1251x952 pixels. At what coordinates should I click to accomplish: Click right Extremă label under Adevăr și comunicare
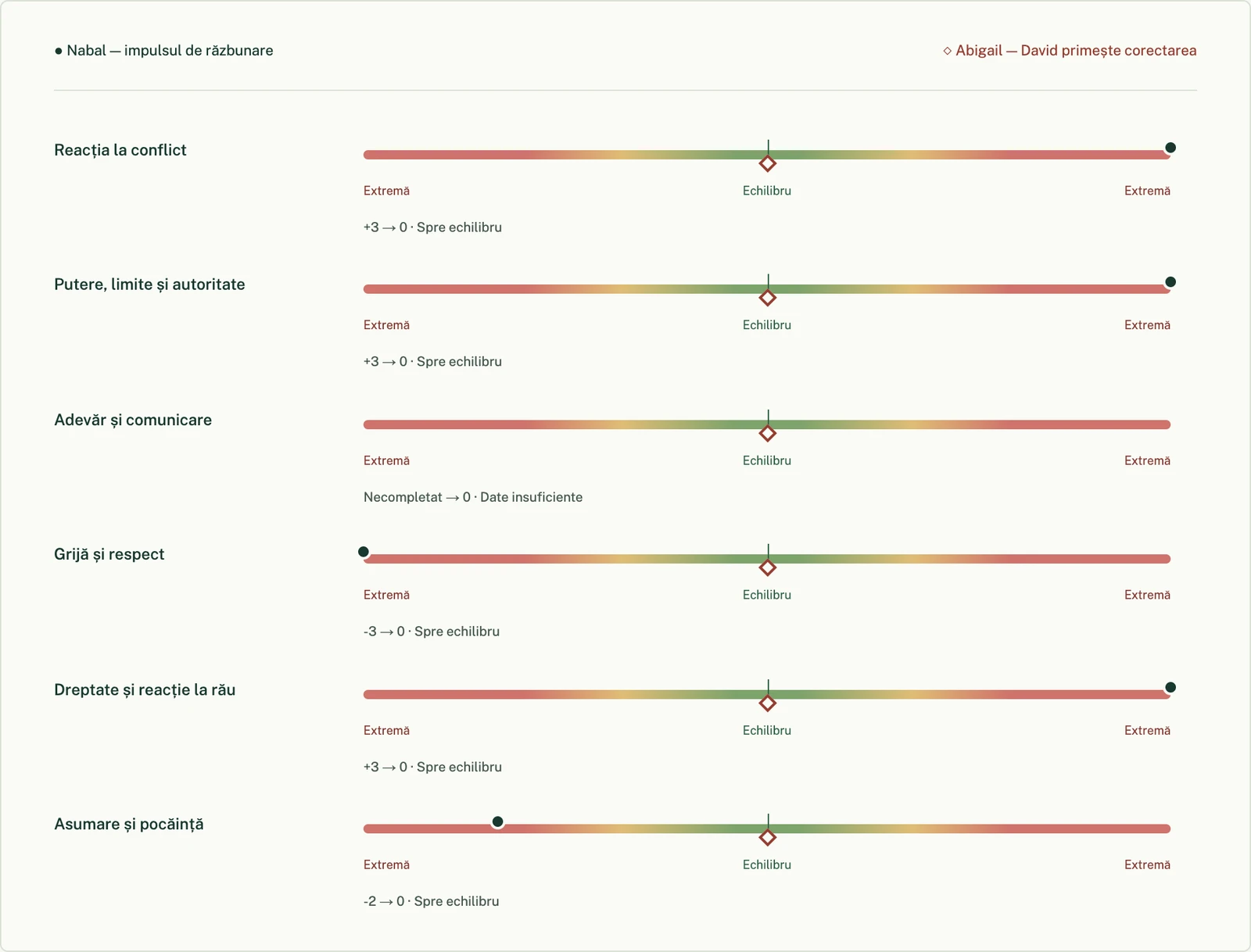coord(1148,461)
